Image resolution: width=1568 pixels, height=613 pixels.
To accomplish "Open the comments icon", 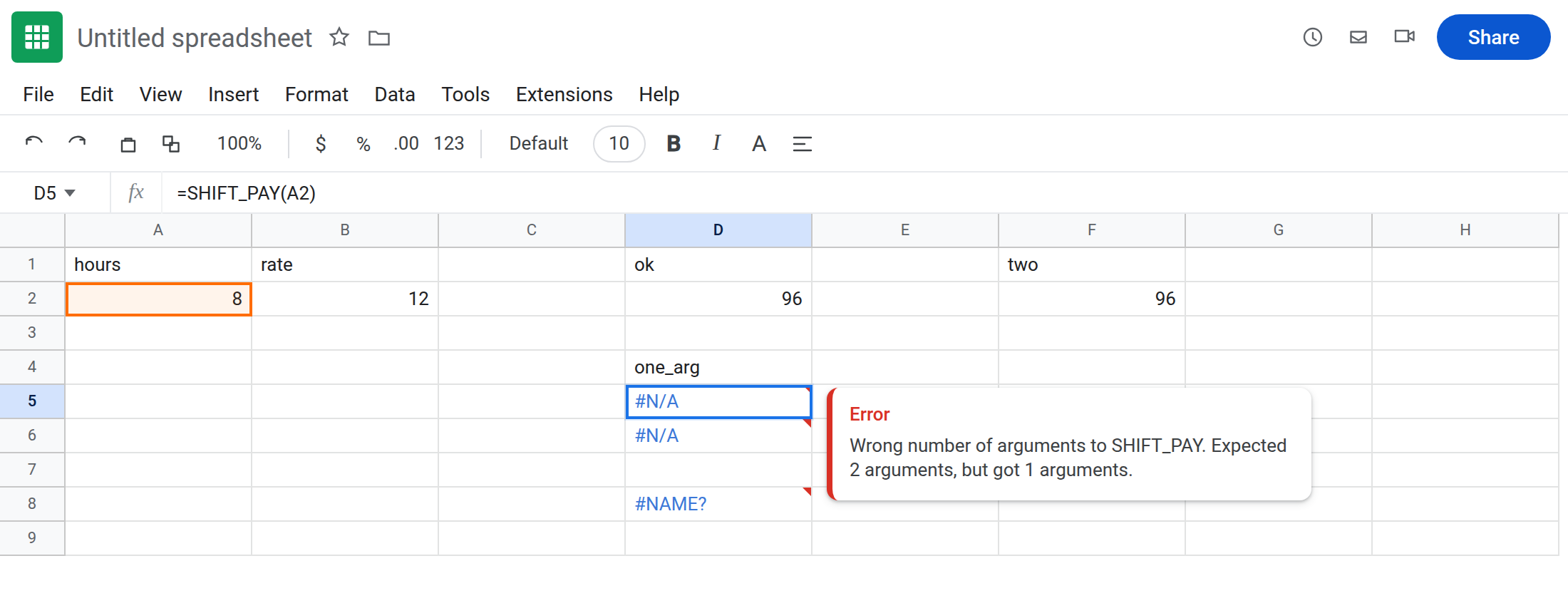I will pos(1358,37).
